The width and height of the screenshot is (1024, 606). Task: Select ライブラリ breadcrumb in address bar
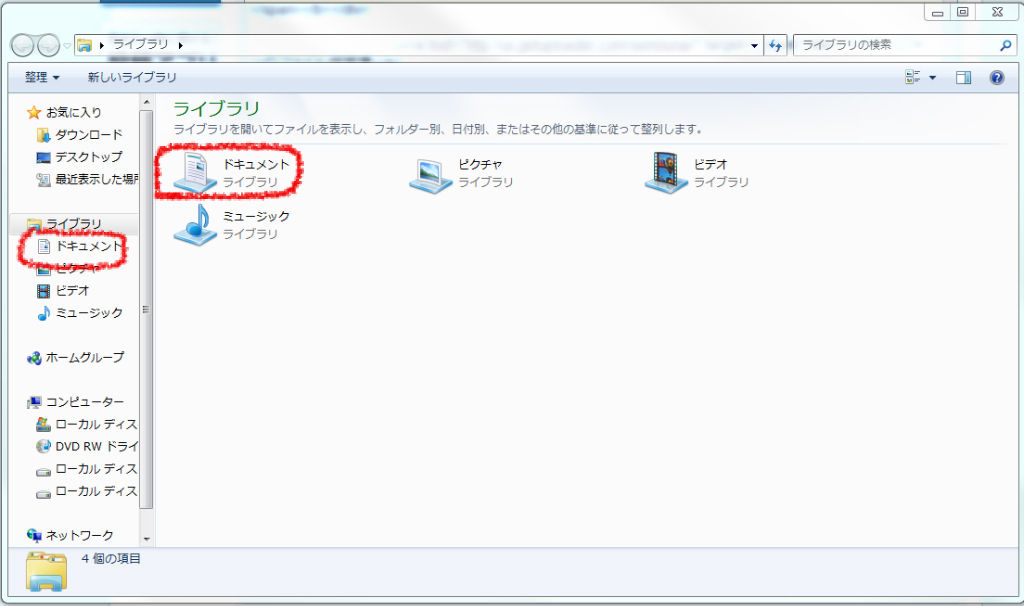tap(140, 44)
